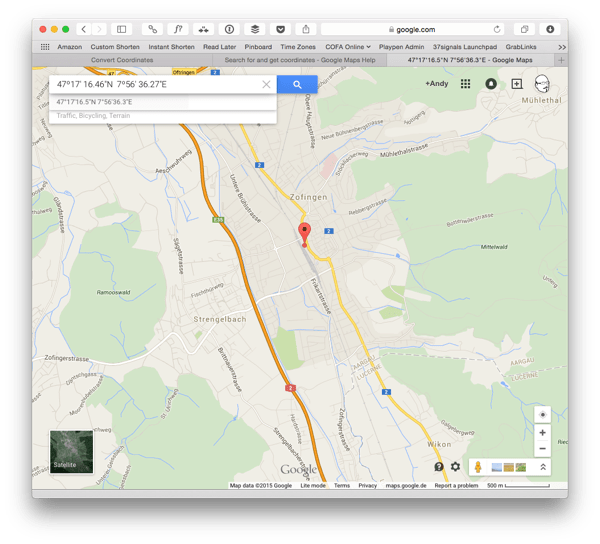Open the account profile avatar
Viewport: 600px width, 544px height.
[x=542, y=84]
